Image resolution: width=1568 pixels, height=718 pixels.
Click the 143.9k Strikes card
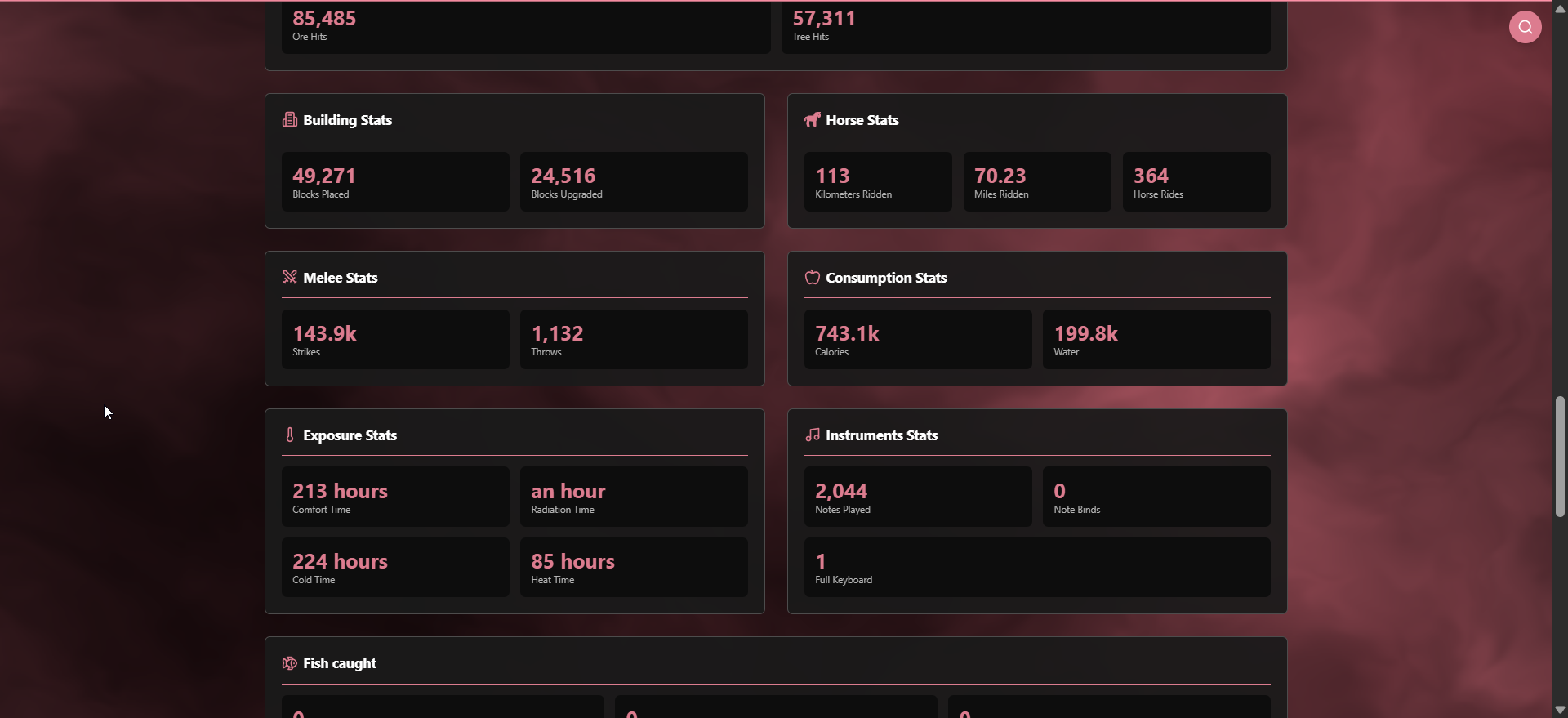395,340
